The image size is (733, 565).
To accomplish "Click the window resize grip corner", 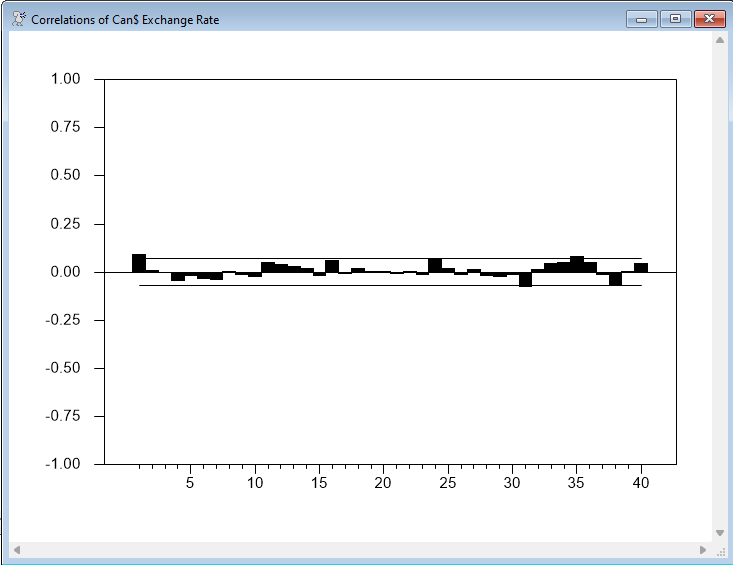I will click(720, 551).
